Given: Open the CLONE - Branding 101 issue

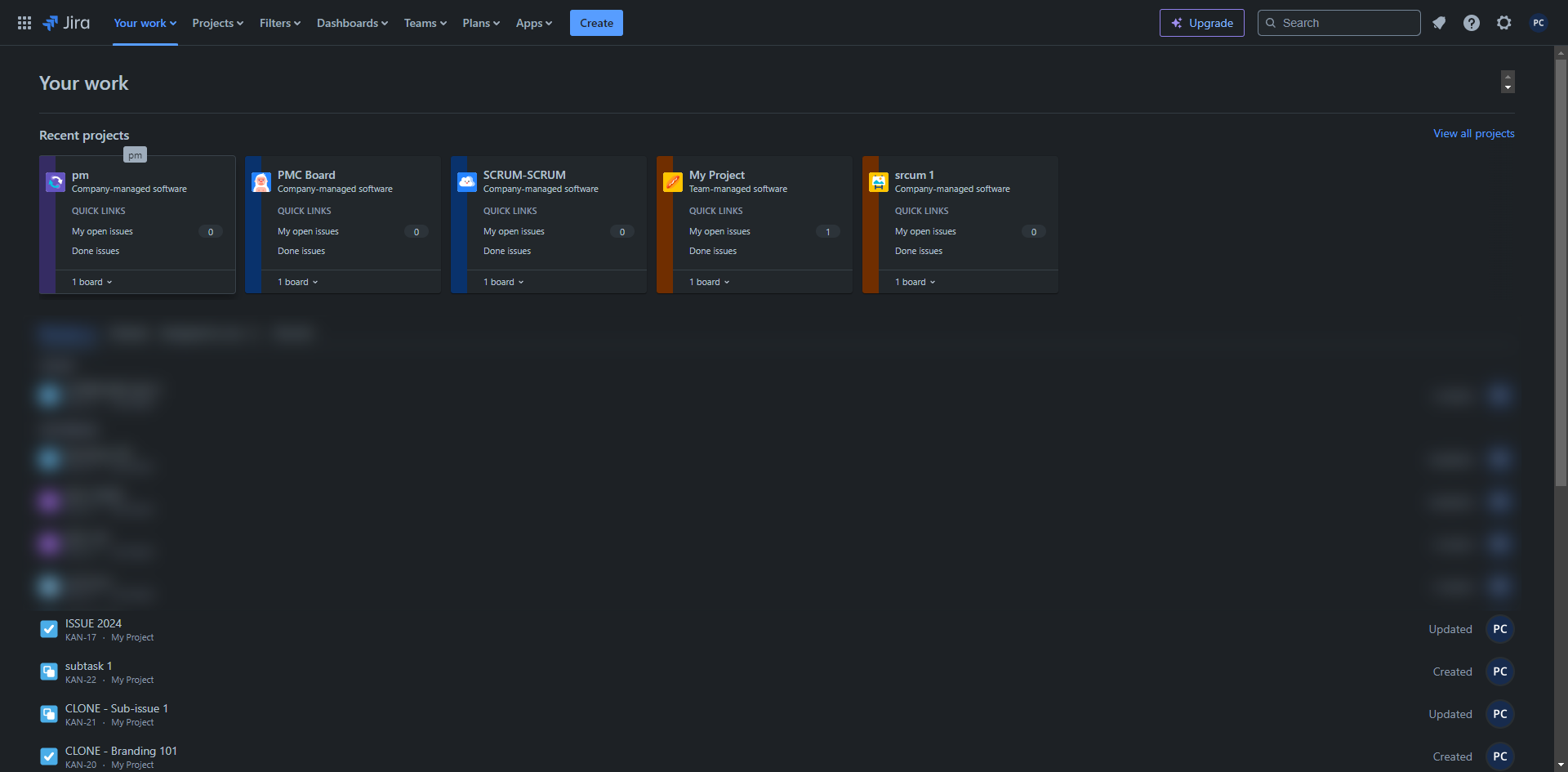Looking at the screenshot, I should (x=121, y=751).
